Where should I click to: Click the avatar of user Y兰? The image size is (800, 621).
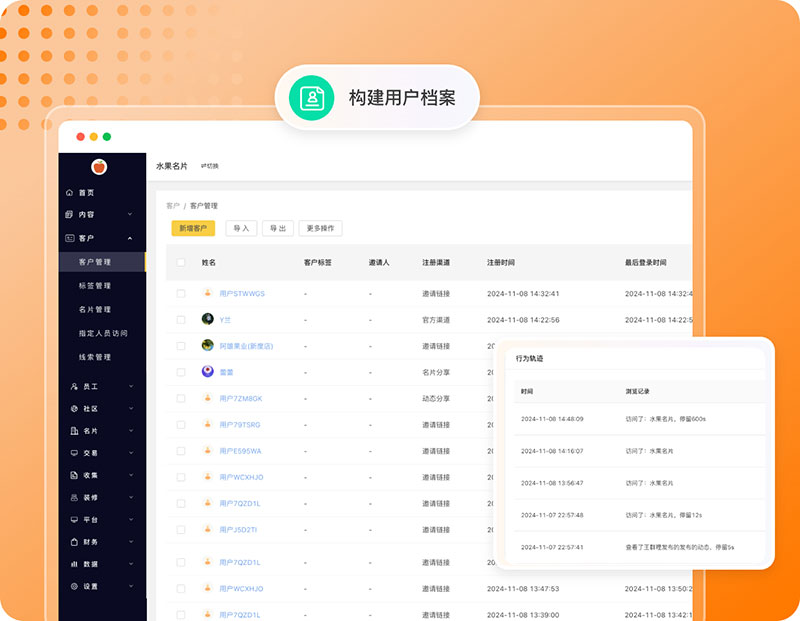tap(207, 319)
